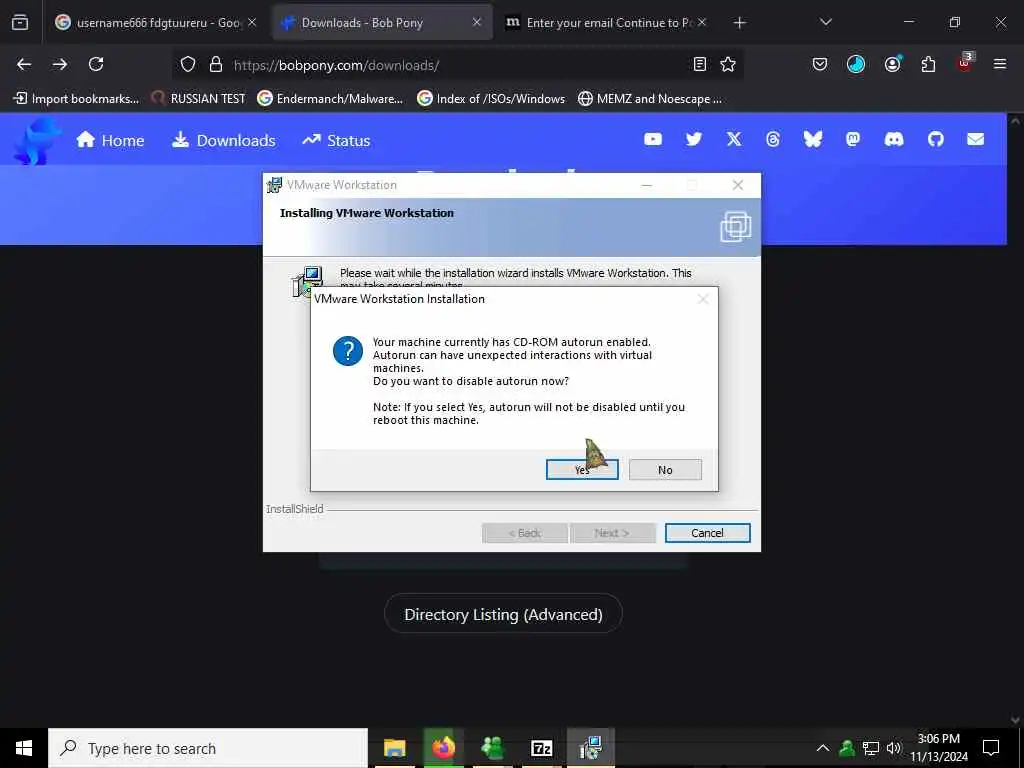
Task: Open File Explorer from the taskbar
Action: [x=394, y=748]
